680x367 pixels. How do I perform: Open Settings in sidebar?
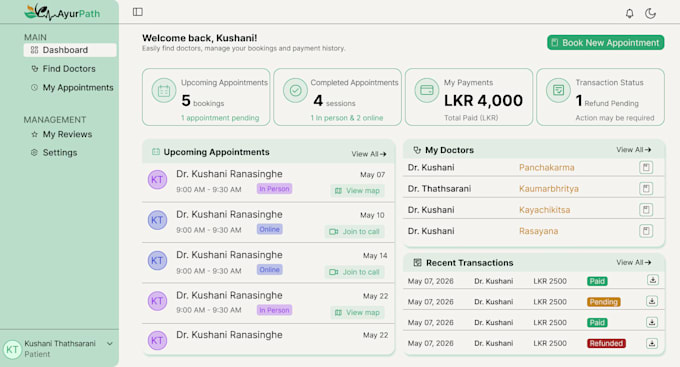[54, 153]
